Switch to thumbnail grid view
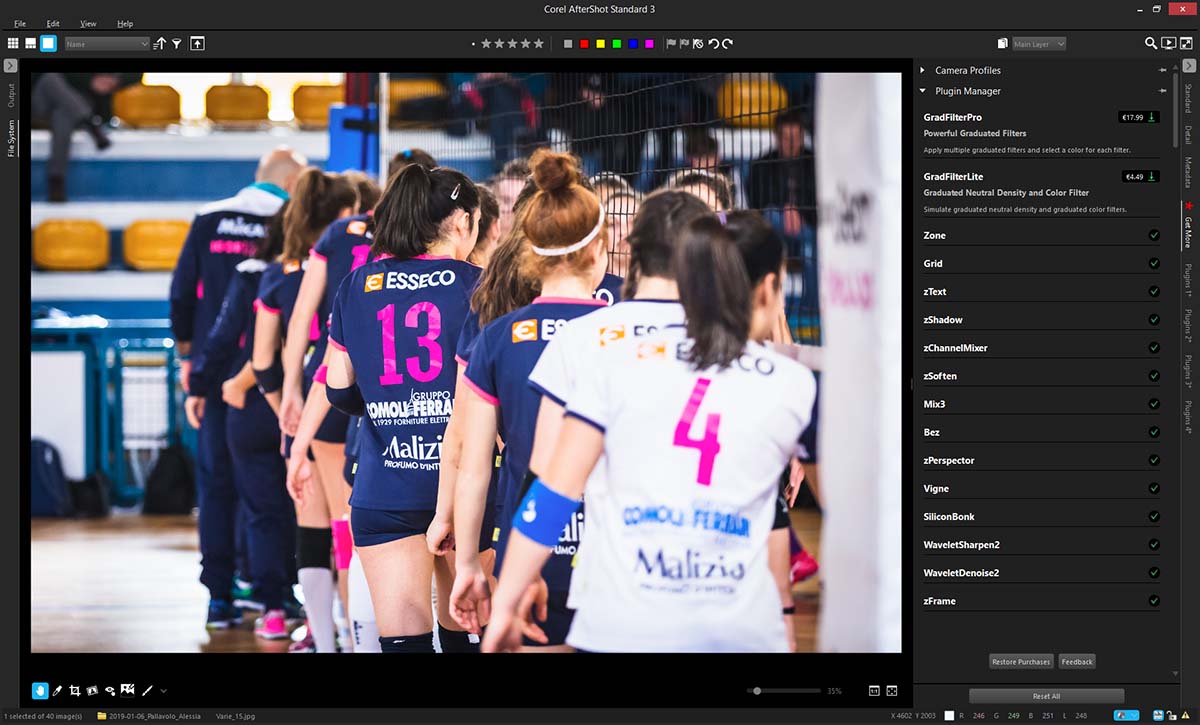 click(x=13, y=44)
